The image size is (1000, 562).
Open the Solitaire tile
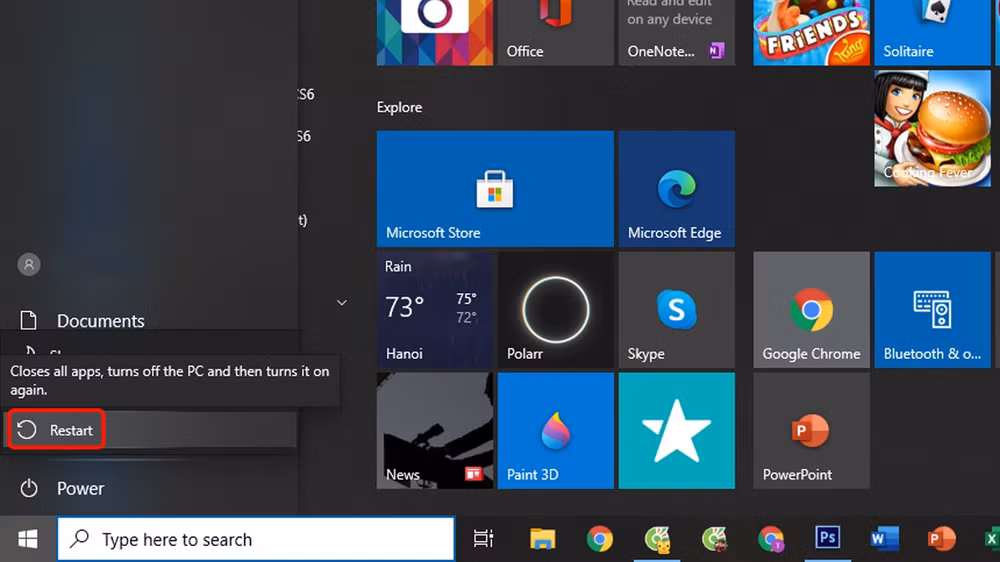pyautogui.click(x=932, y=33)
